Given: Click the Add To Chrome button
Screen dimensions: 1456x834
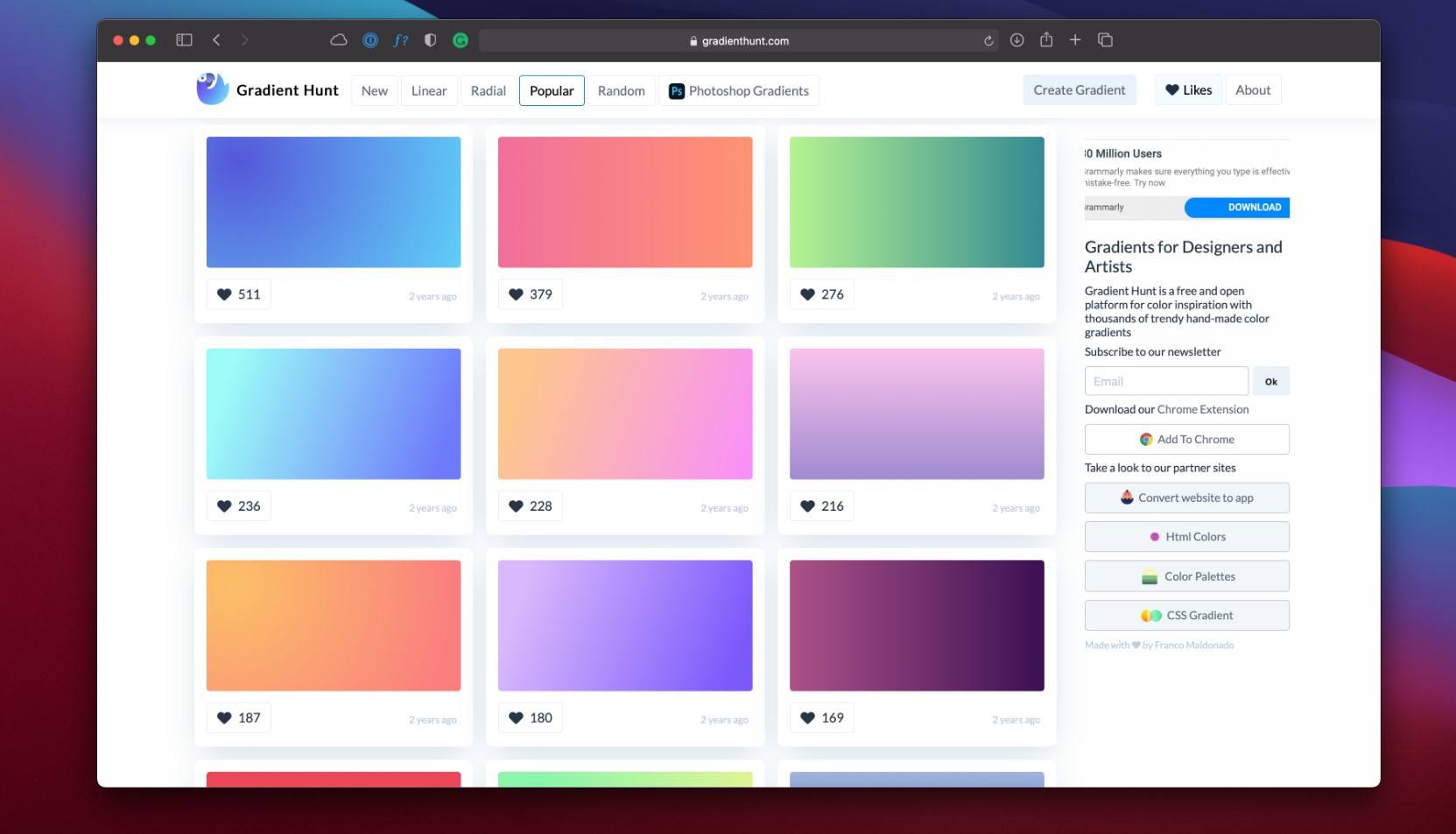Looking at the screenshot, I should pyautogui.click(x=1187, y=440).
